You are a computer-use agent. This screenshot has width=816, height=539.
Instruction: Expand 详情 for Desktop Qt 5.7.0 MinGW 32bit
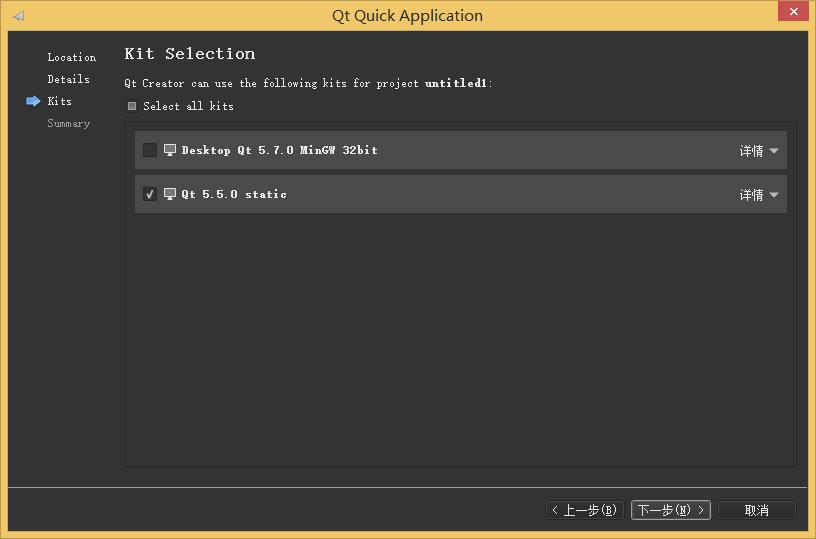point(759,151)
